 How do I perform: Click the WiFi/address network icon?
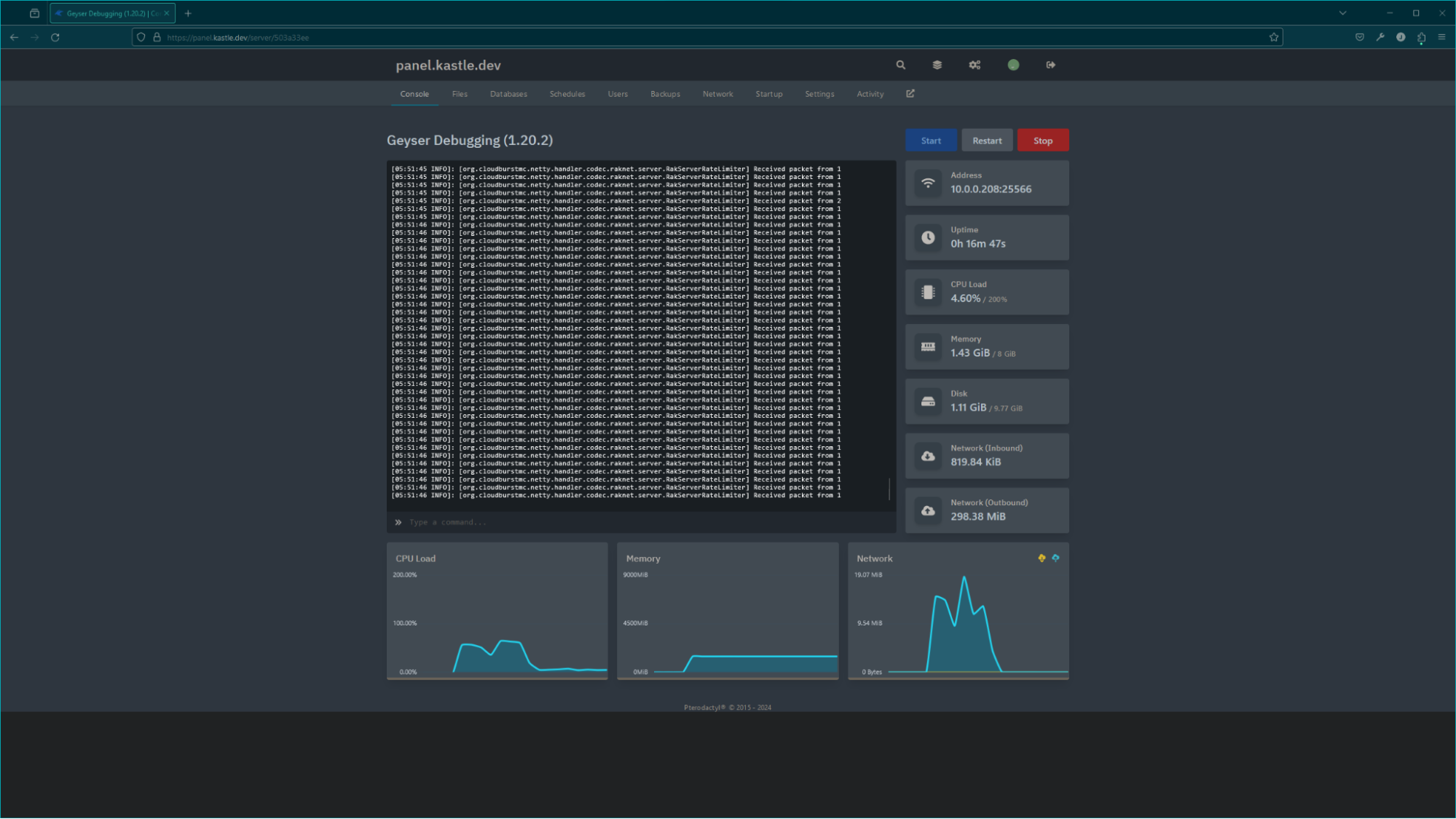pyautogui.click(x=928, y=183)
